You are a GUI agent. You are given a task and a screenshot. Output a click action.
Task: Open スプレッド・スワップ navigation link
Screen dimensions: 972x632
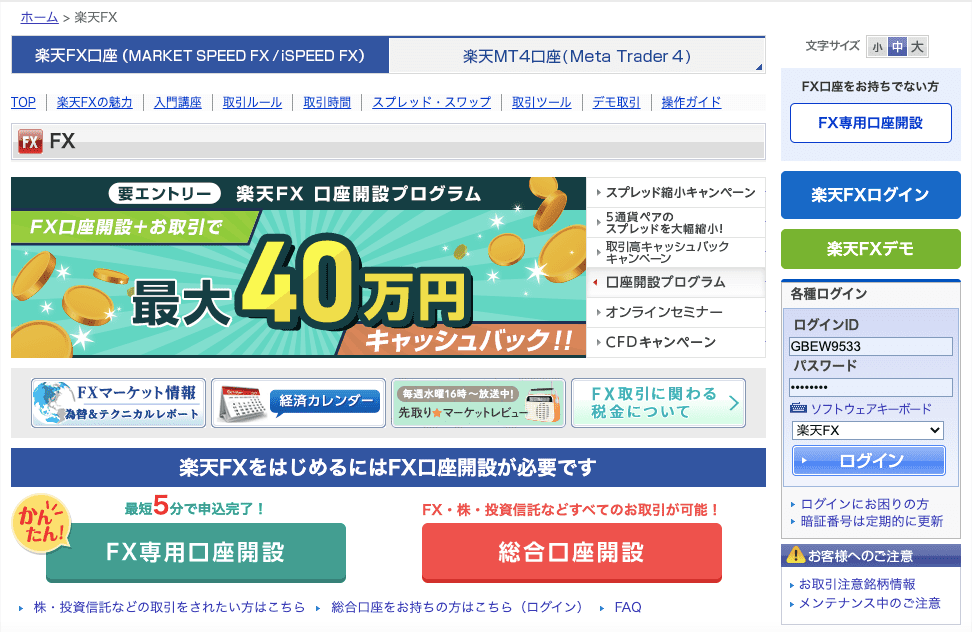click(431, 102)
